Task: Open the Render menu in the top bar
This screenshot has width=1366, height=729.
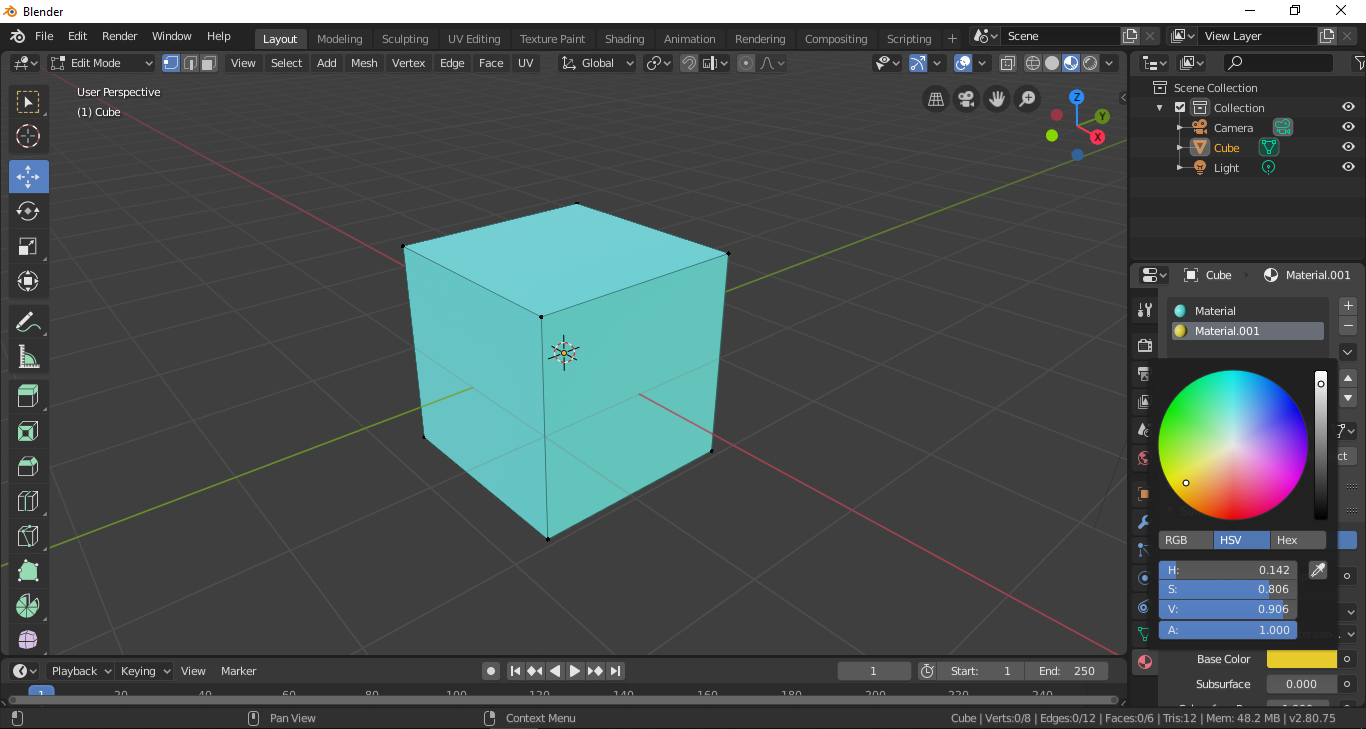Action: coord(119,36)
